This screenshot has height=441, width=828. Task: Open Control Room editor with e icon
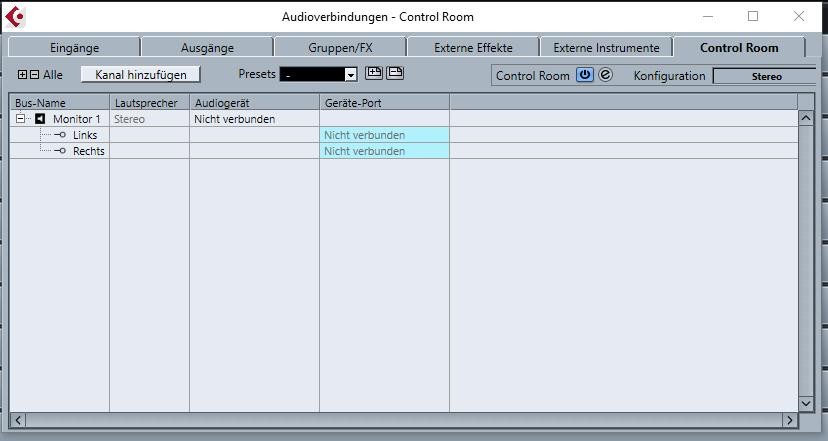606,74
